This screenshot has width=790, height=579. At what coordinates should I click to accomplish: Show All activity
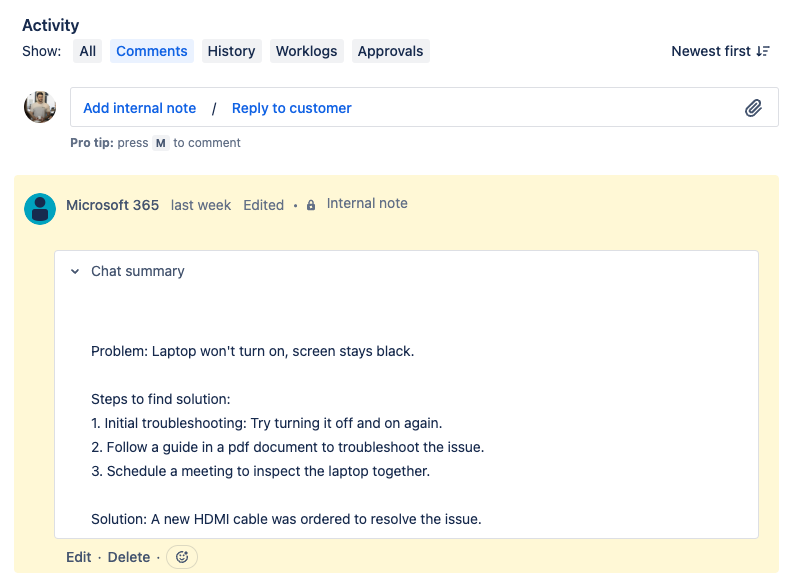tap(88, 51)
